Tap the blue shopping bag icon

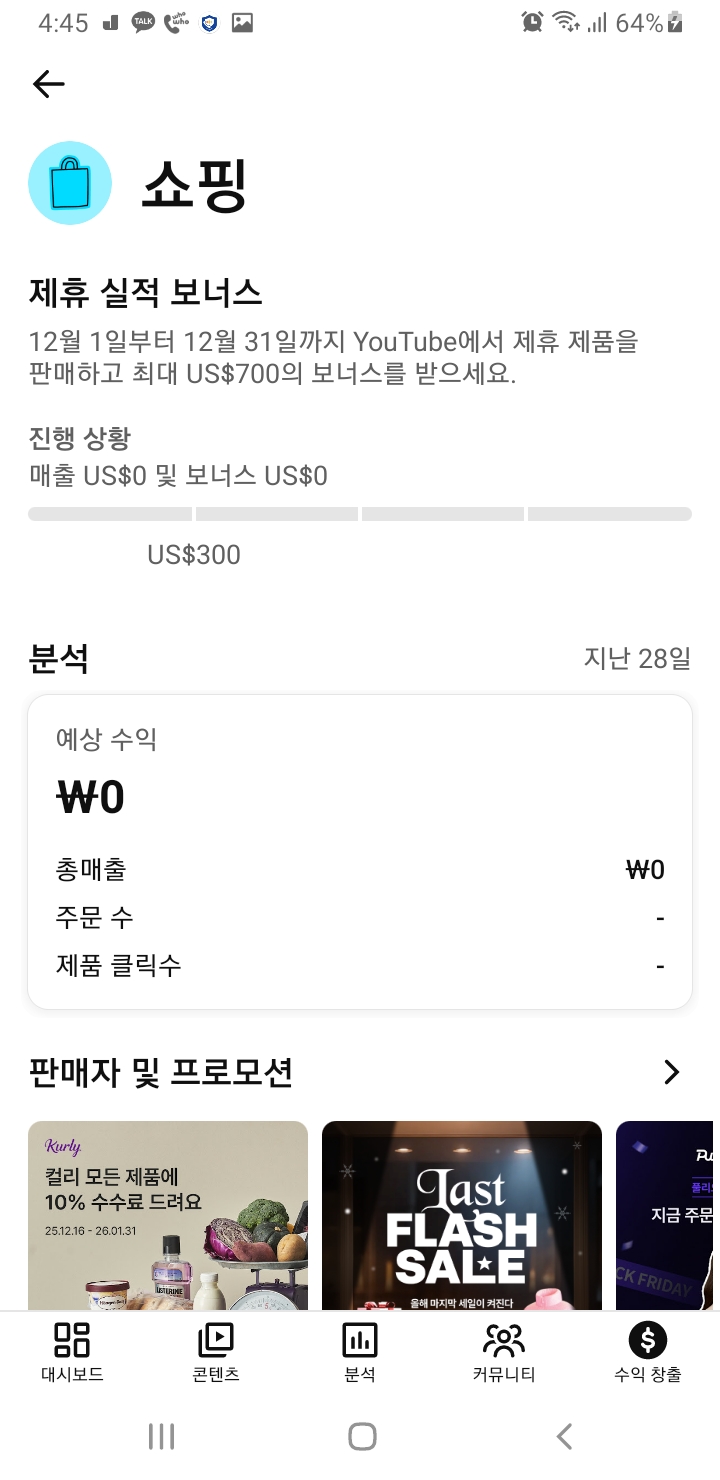click(x=70, y=183)
